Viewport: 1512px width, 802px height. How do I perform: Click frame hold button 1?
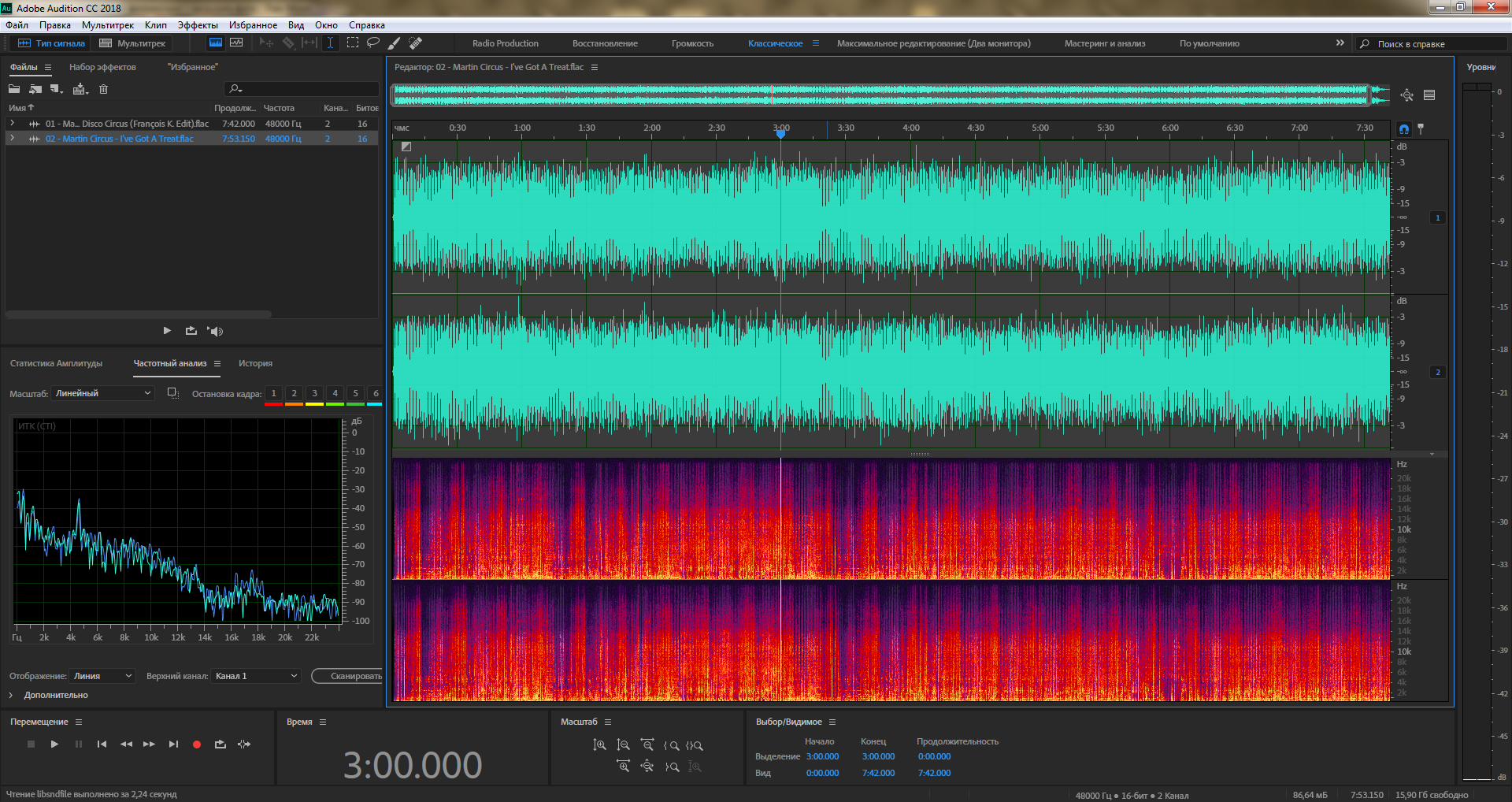pos(273,393)
